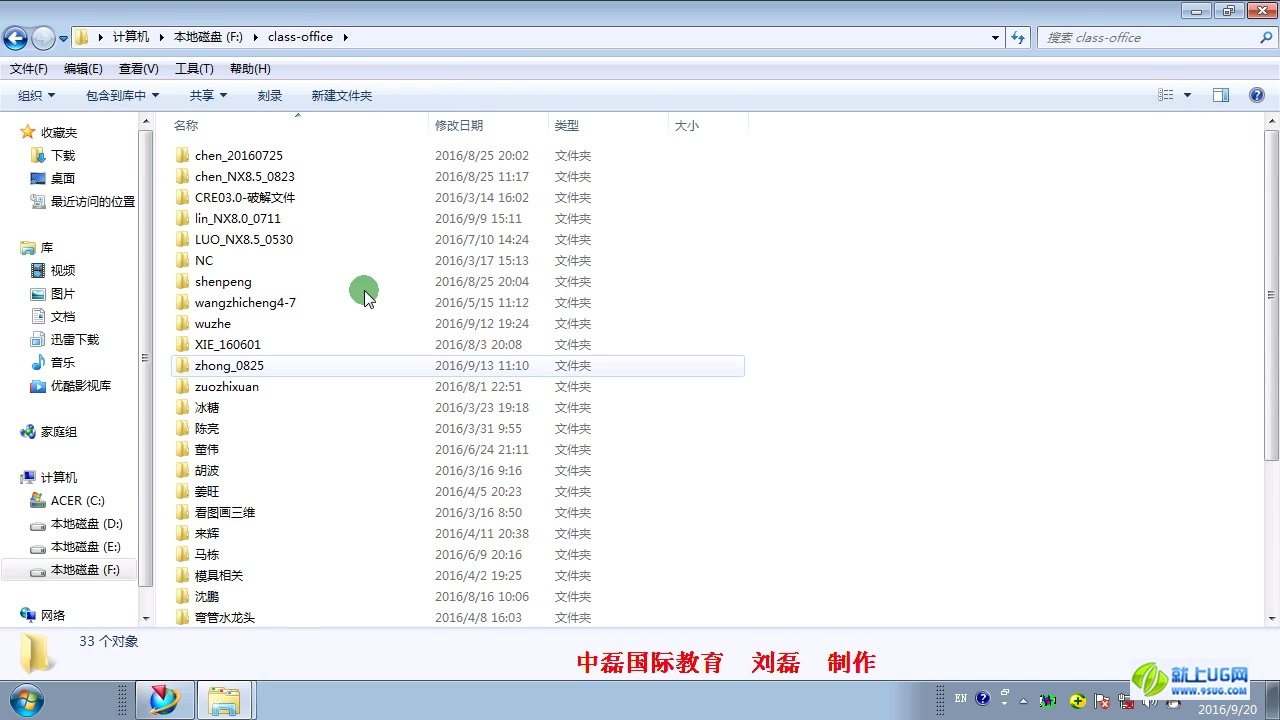
Task: Open the ACER (C:) drive
Action: coord(78,501)
